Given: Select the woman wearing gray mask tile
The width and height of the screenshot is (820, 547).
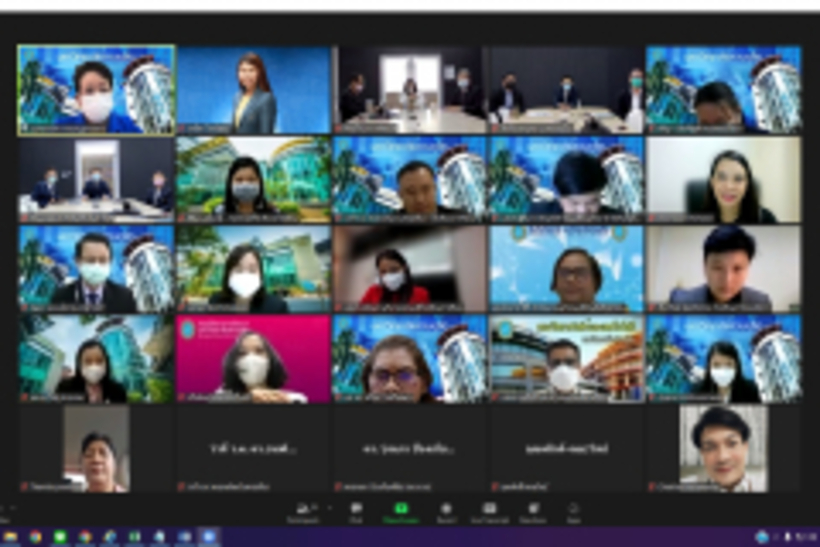Looking at the screenshot, I should pos(254,179).
